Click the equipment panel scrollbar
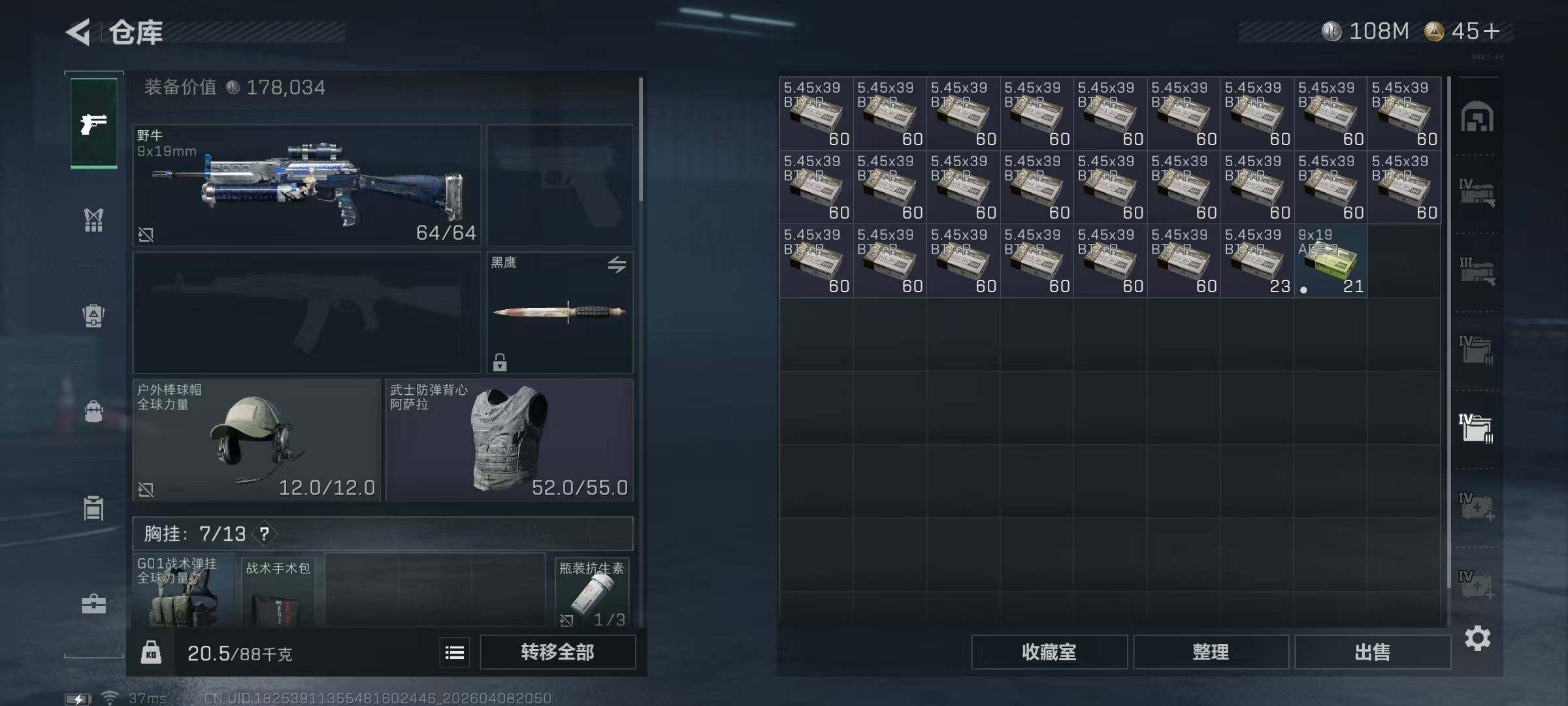Screen dimensions: 1568x706 tap(641, 139)
